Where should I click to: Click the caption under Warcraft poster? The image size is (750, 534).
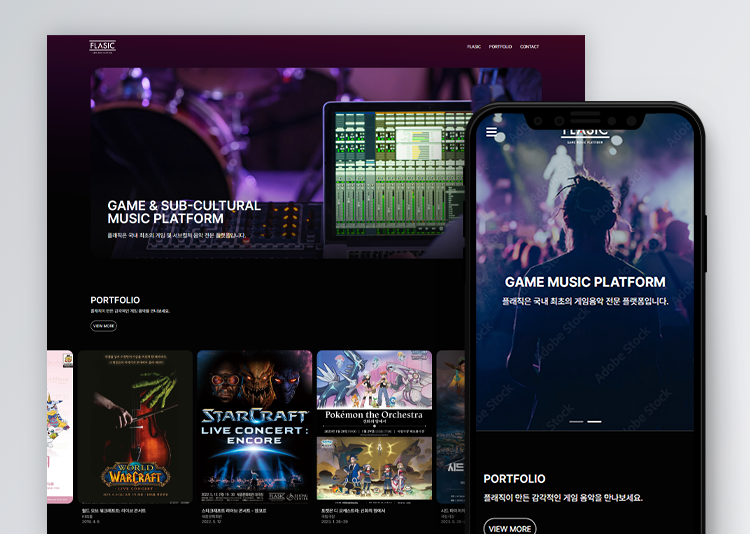coord(114,516)
